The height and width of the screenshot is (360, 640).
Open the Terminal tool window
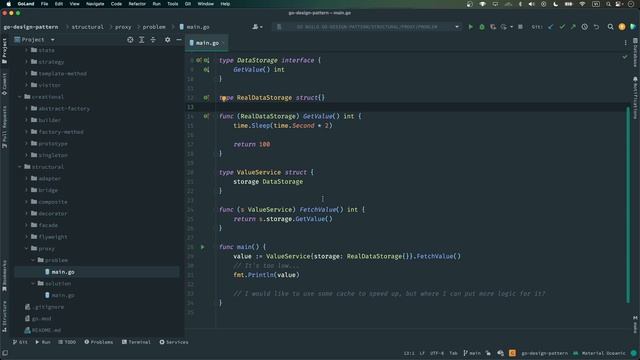pyautogui.click(x=136, y=342)
